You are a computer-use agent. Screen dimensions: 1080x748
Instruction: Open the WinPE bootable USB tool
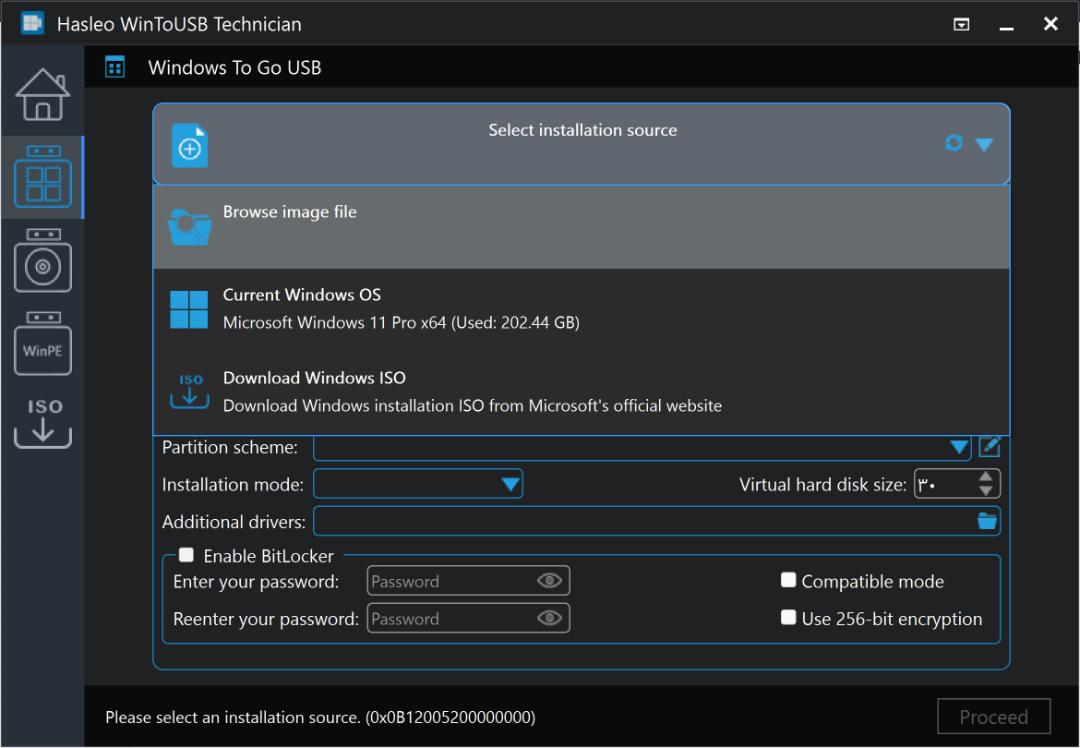click(x=43, y=343)
